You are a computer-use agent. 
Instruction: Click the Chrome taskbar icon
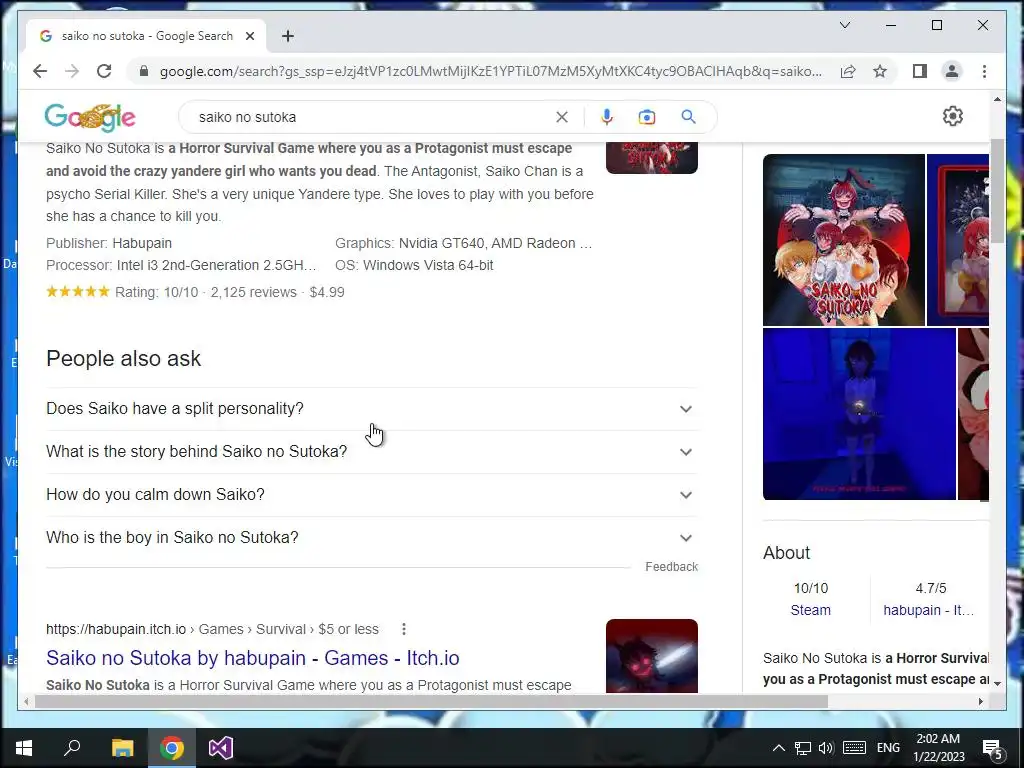click(x=172, y=748)
